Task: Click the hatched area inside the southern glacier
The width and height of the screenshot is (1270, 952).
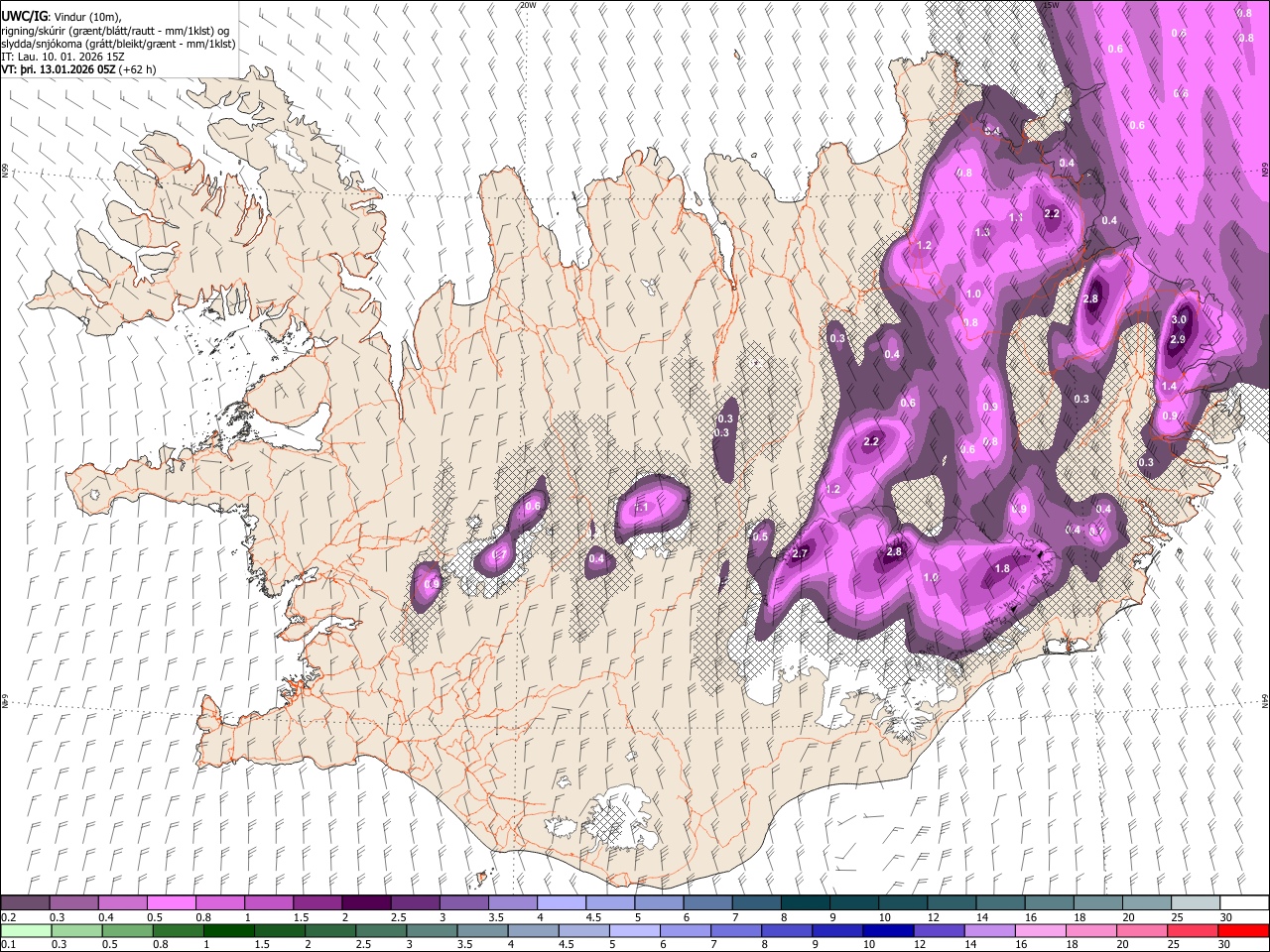Action: [x=608, y=823]
